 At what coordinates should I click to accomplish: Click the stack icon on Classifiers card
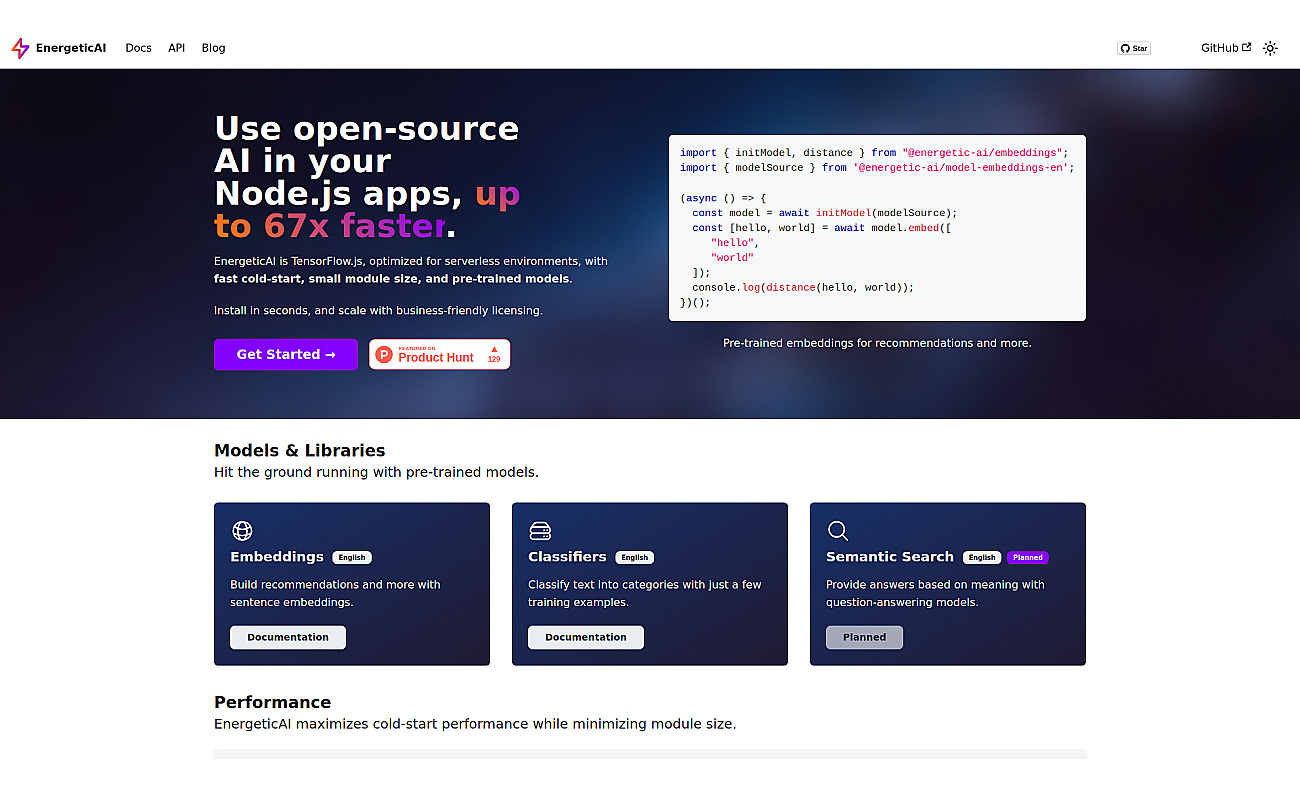point(540,530)
